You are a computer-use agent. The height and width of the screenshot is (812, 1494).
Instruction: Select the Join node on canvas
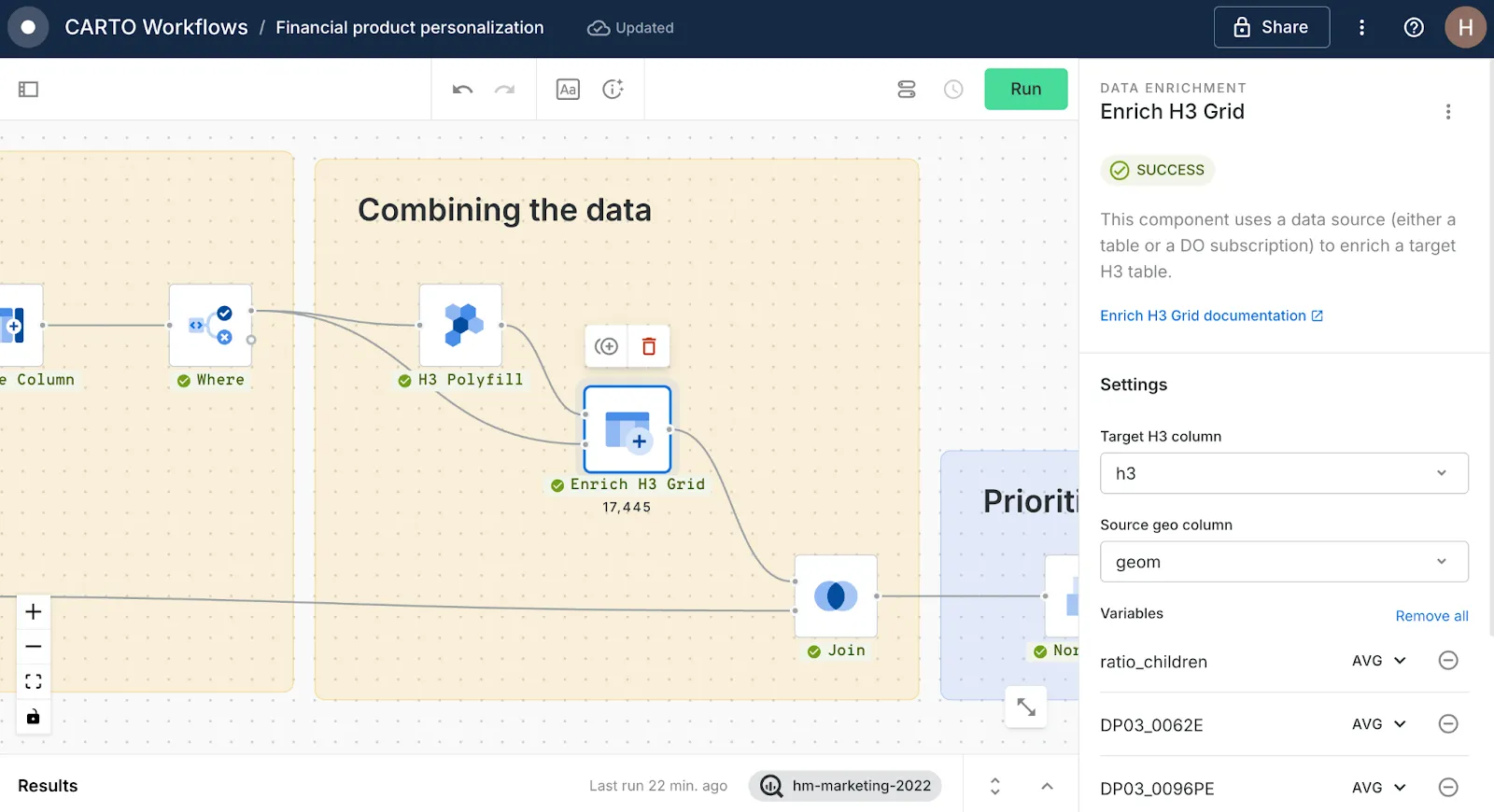tap(836, 596)
